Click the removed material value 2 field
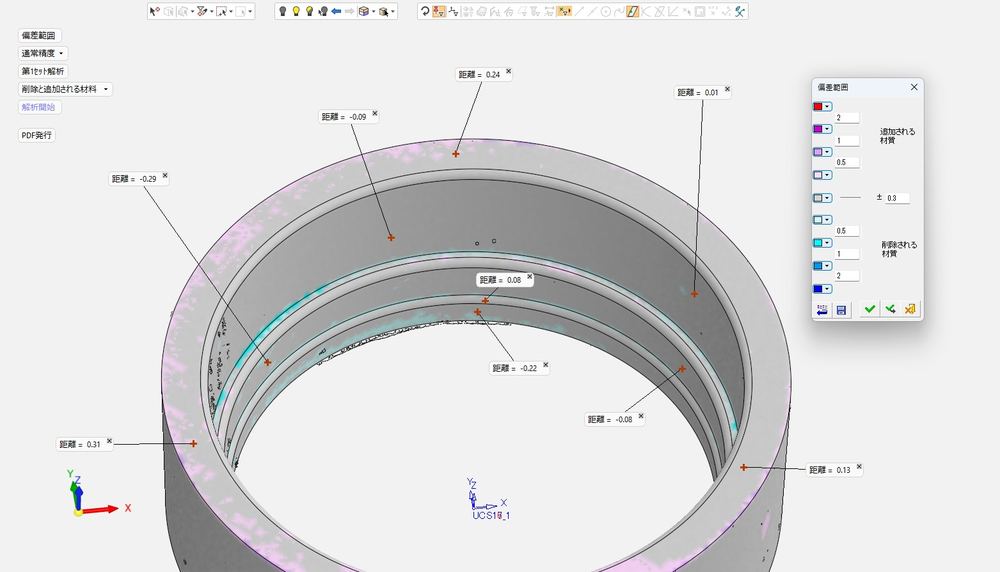Image resolution: width=1000 pixels, height=572 pixels. coord(847,275)
